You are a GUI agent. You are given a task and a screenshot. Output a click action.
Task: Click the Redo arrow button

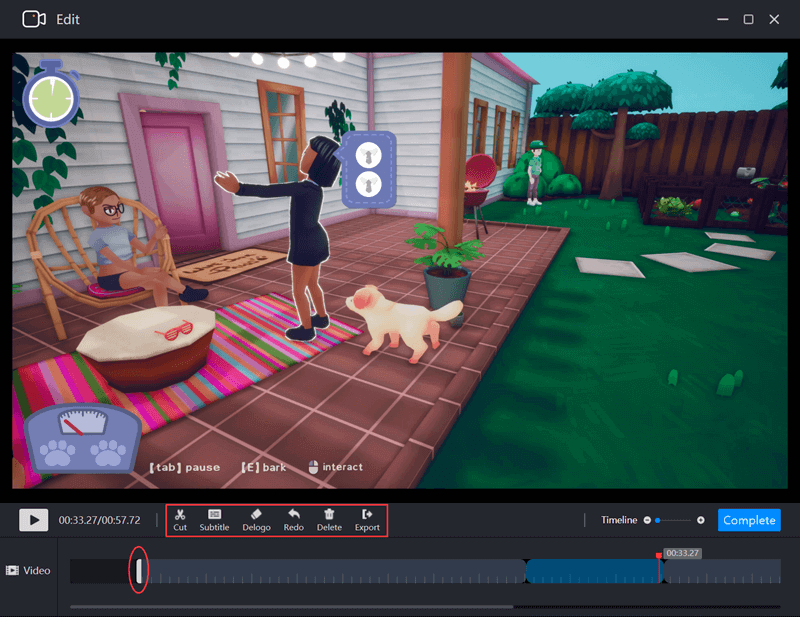pos(293,520)
